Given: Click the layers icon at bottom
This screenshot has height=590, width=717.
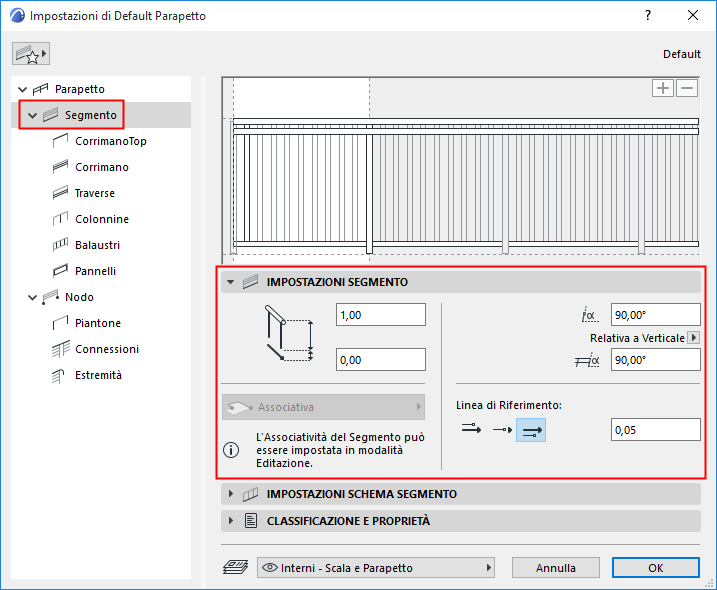Looking at the screenshot, I should click(x=235, y=567).
